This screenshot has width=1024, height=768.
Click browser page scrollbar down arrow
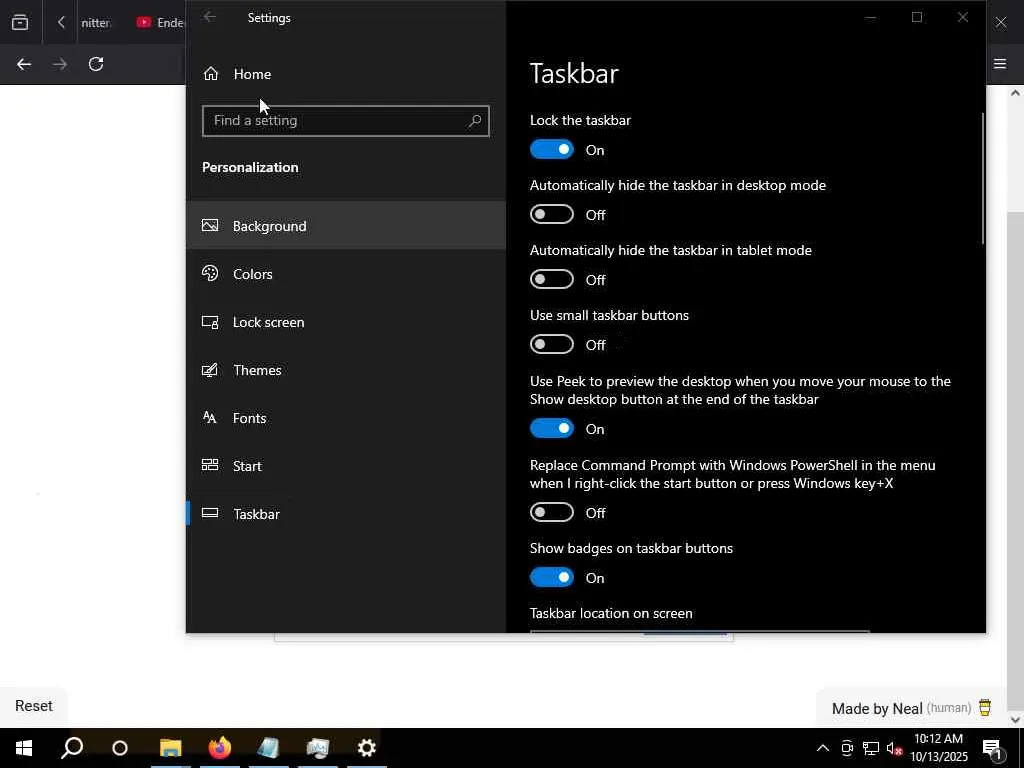[1015, 720]
